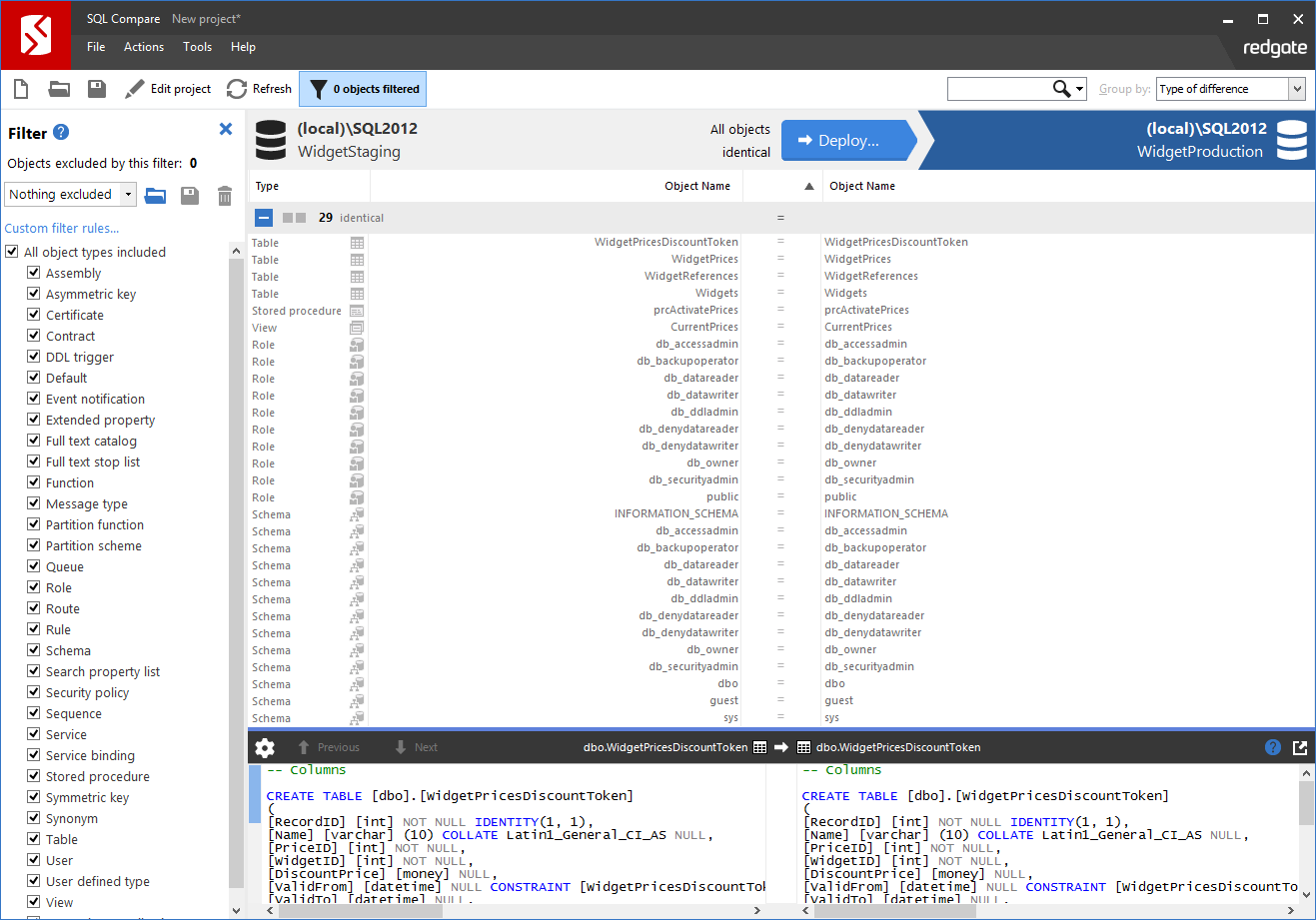Screen dimensions: 1316x920
Task: Disable the Table object type filter
Action: coord(34,839)
